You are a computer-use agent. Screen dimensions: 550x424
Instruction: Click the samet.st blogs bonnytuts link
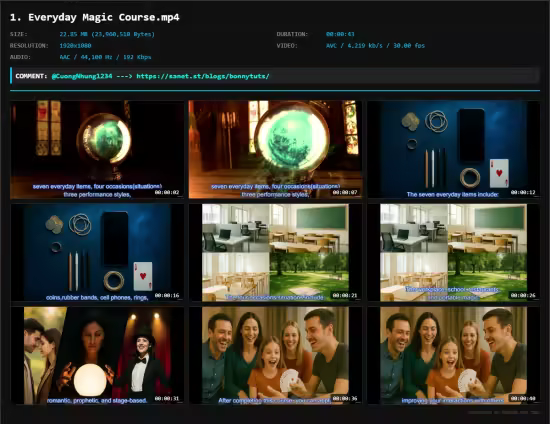point(203,76)
